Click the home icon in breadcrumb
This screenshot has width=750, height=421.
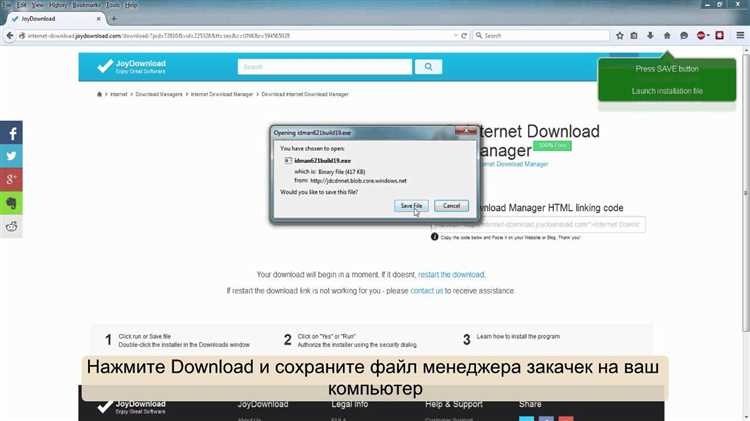click(99, 94)
